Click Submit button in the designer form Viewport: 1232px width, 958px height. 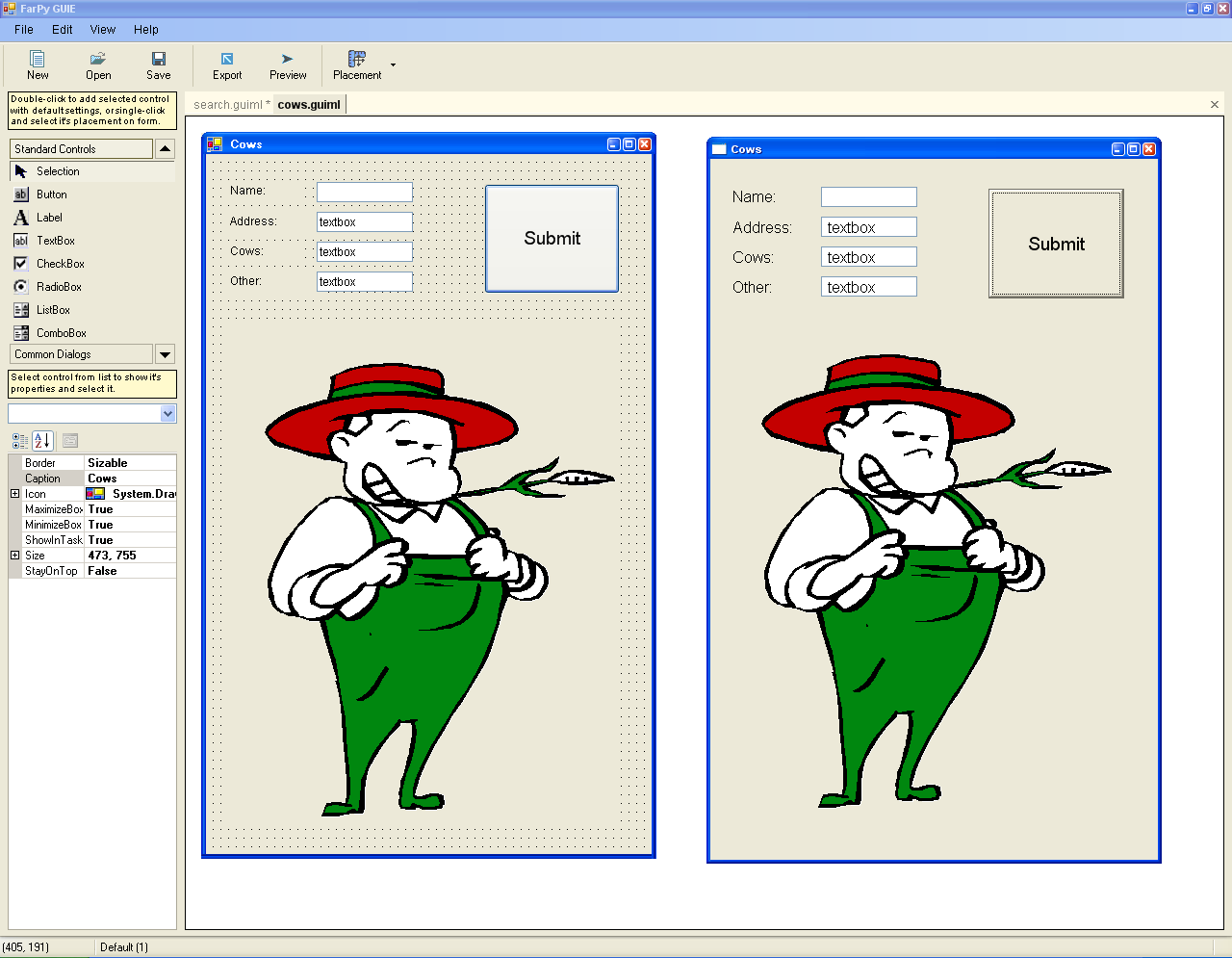point(552,239)
